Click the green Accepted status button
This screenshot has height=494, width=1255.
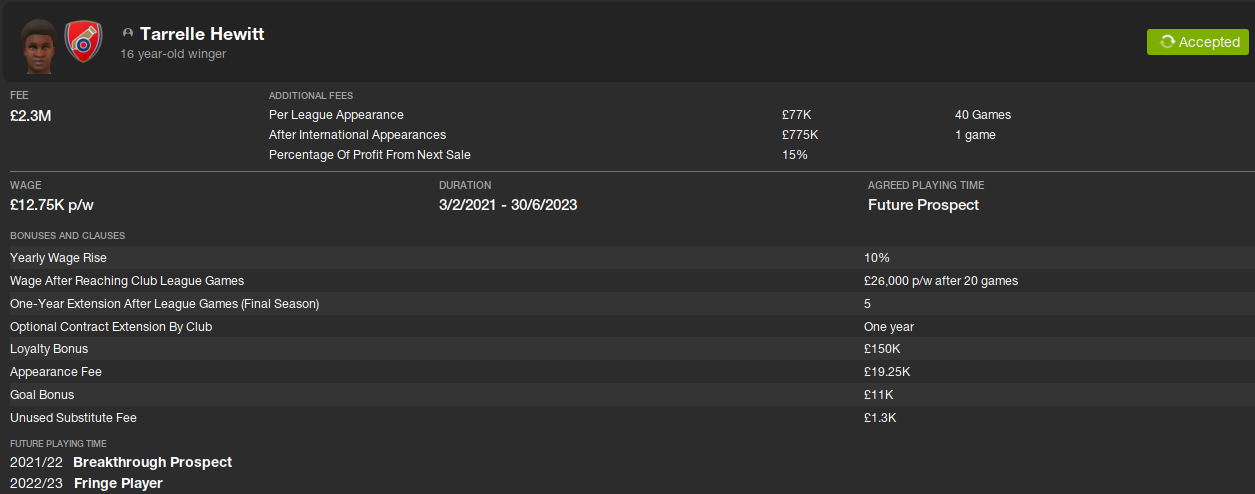coord(1197,42)
